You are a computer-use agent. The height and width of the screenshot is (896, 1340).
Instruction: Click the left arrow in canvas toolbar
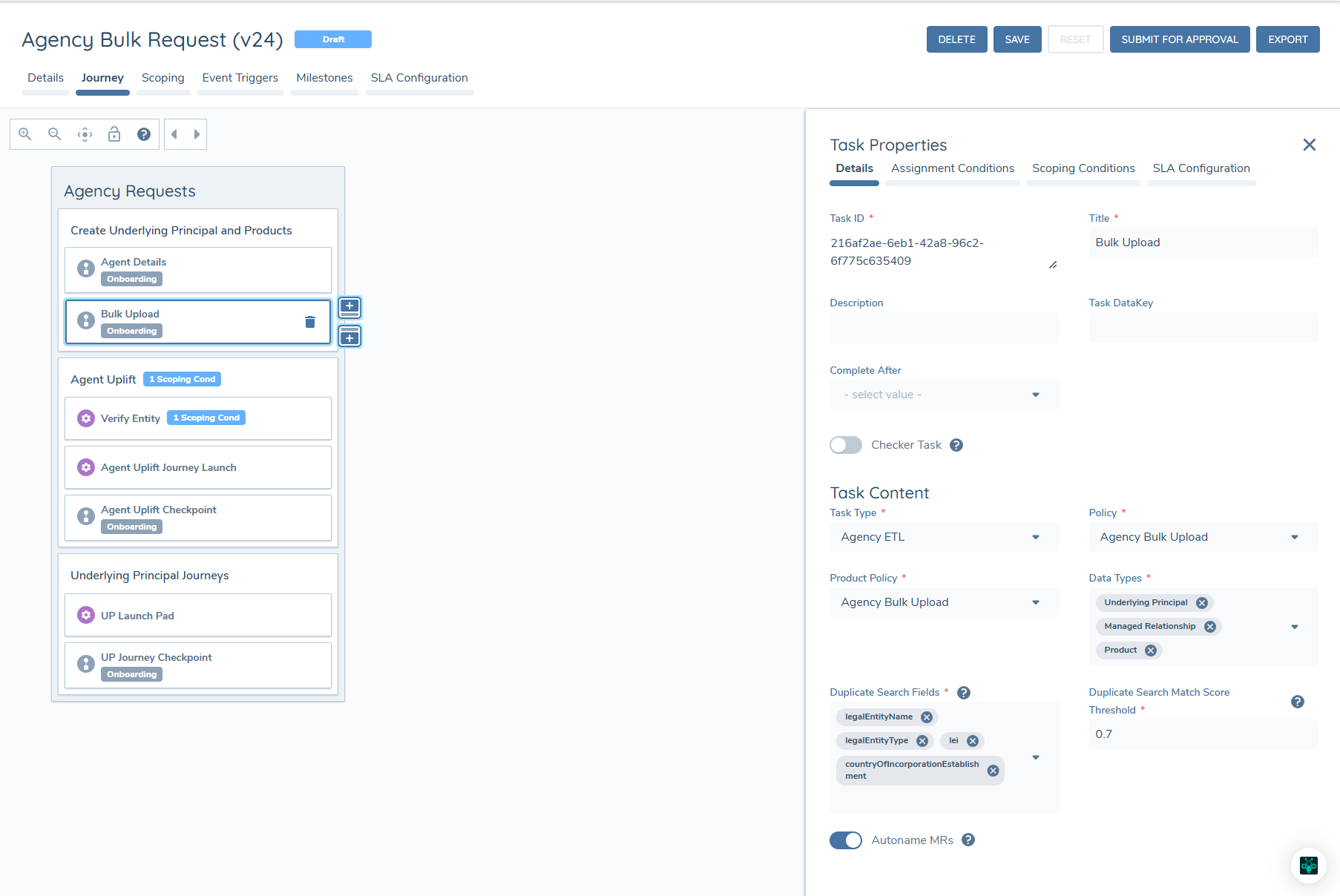pos(174,134)
